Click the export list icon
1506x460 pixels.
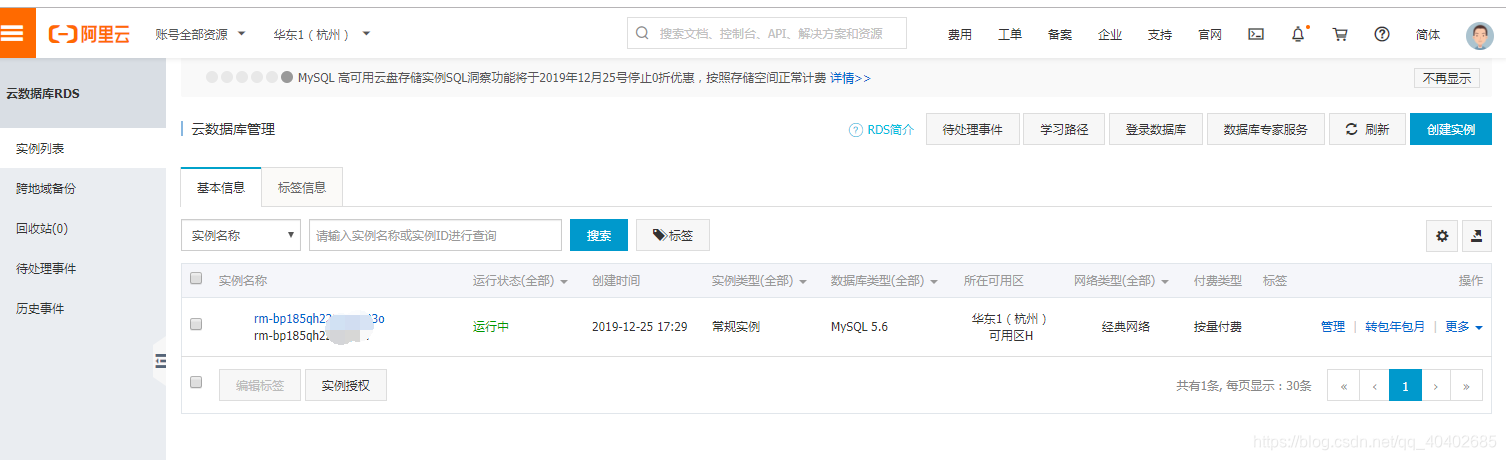(x=1477, y=236)
